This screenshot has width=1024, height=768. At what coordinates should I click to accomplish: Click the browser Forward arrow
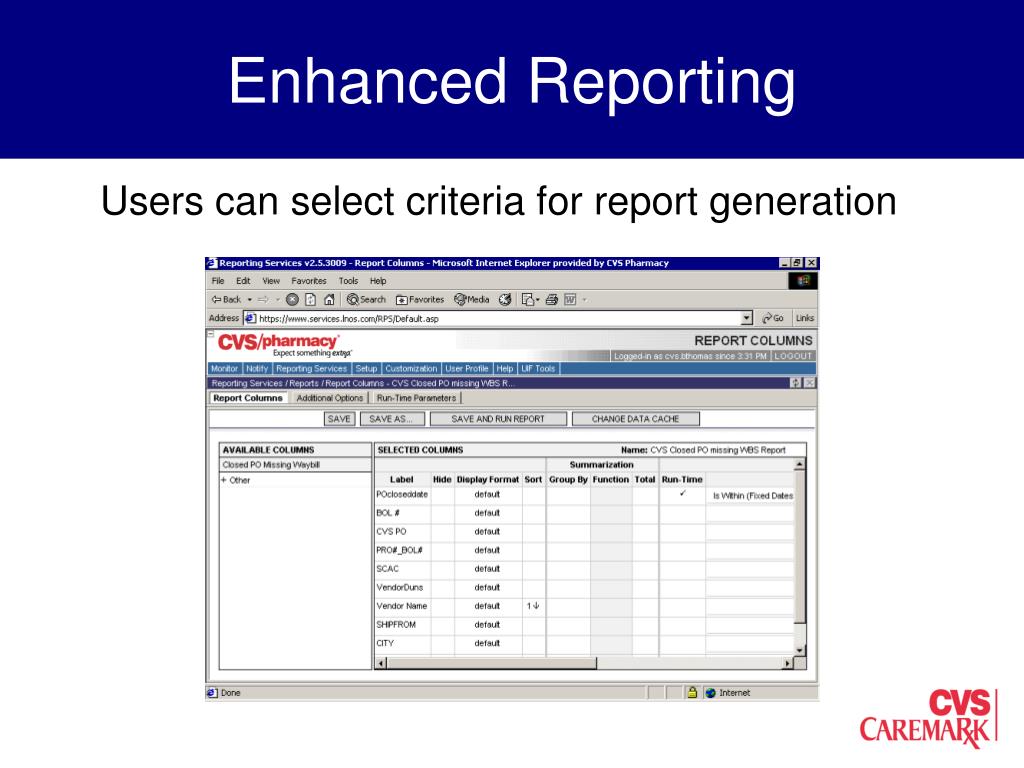click(263, 300)
